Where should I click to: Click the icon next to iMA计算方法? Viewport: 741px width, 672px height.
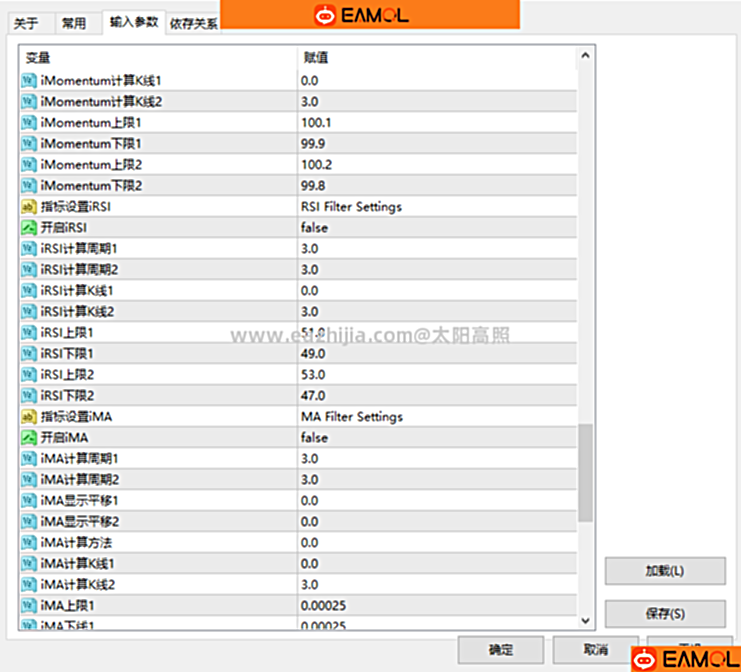pyautogui.click(x=28, y=543)
